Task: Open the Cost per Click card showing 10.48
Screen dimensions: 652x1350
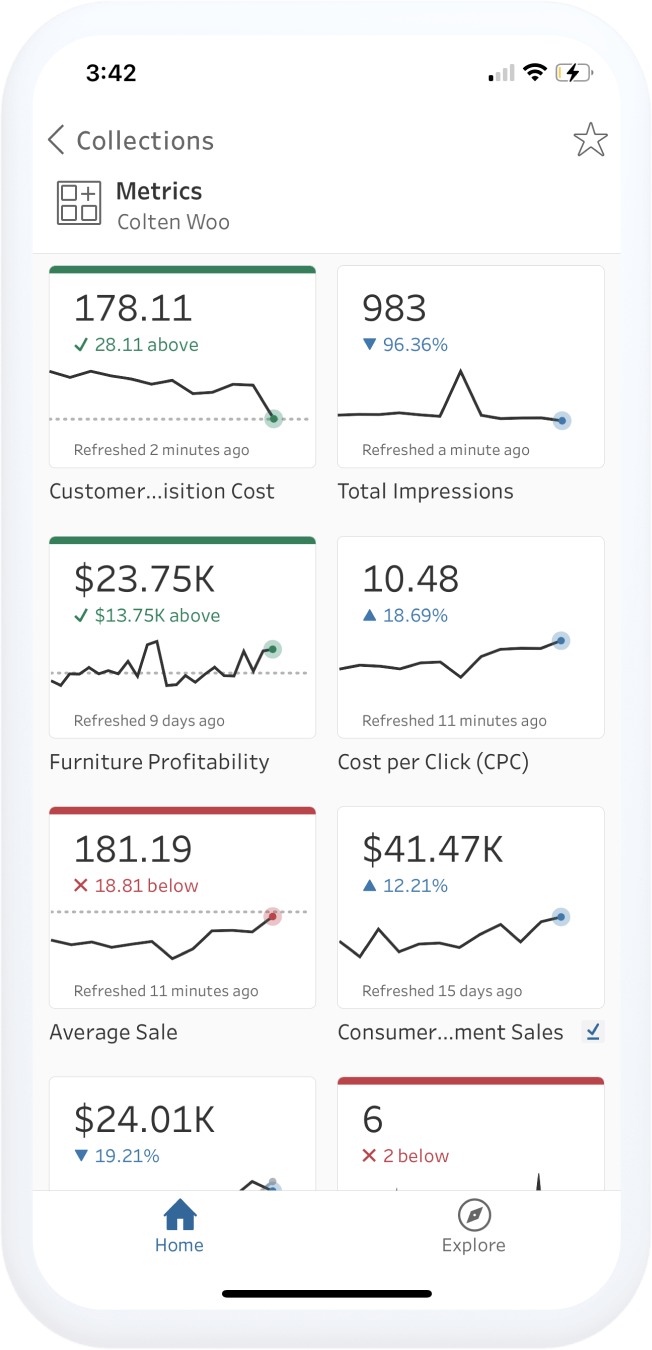Action: click(x=471, y=637)
